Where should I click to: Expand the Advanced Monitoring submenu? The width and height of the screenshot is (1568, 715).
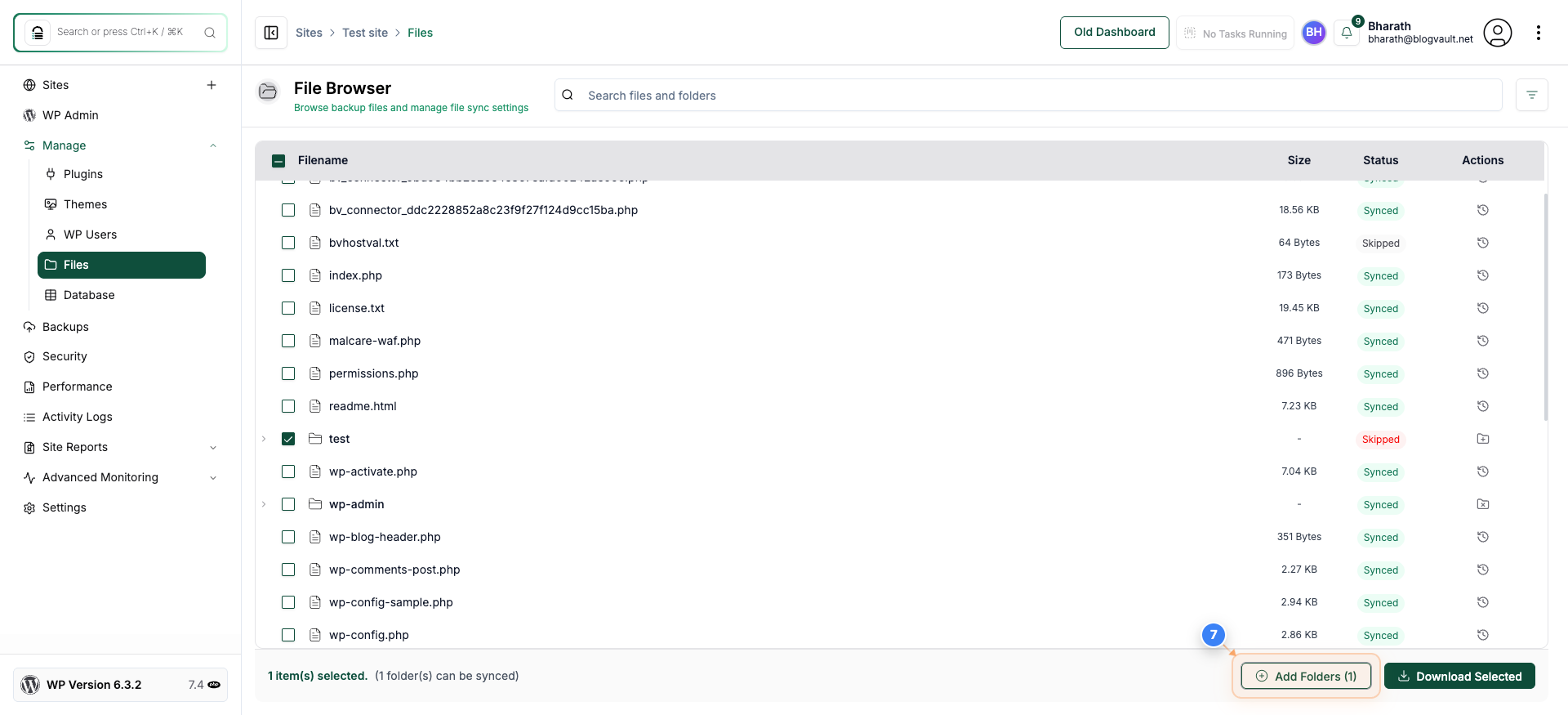[x=213, y=477]
